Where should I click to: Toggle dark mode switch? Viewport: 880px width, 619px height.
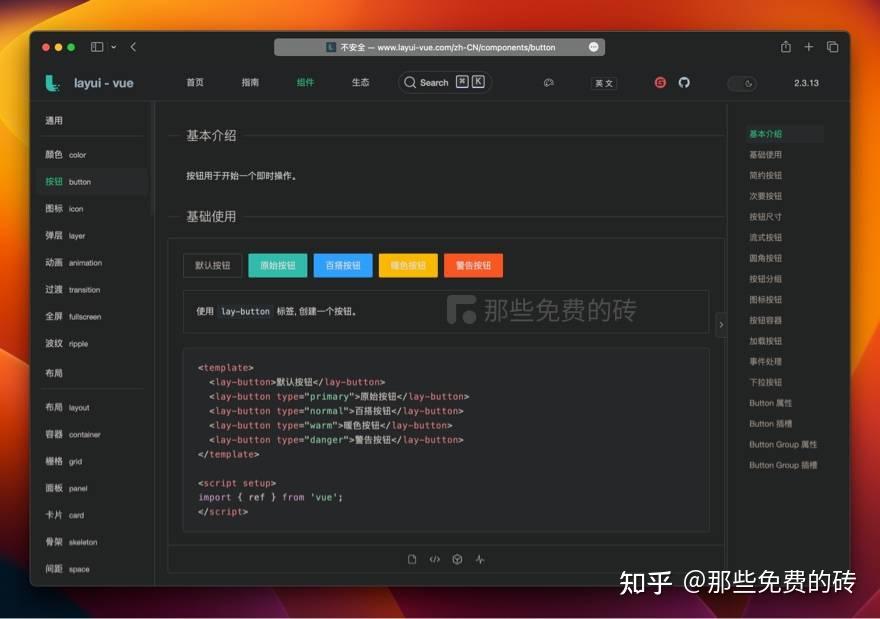click(x=742, y=85)
